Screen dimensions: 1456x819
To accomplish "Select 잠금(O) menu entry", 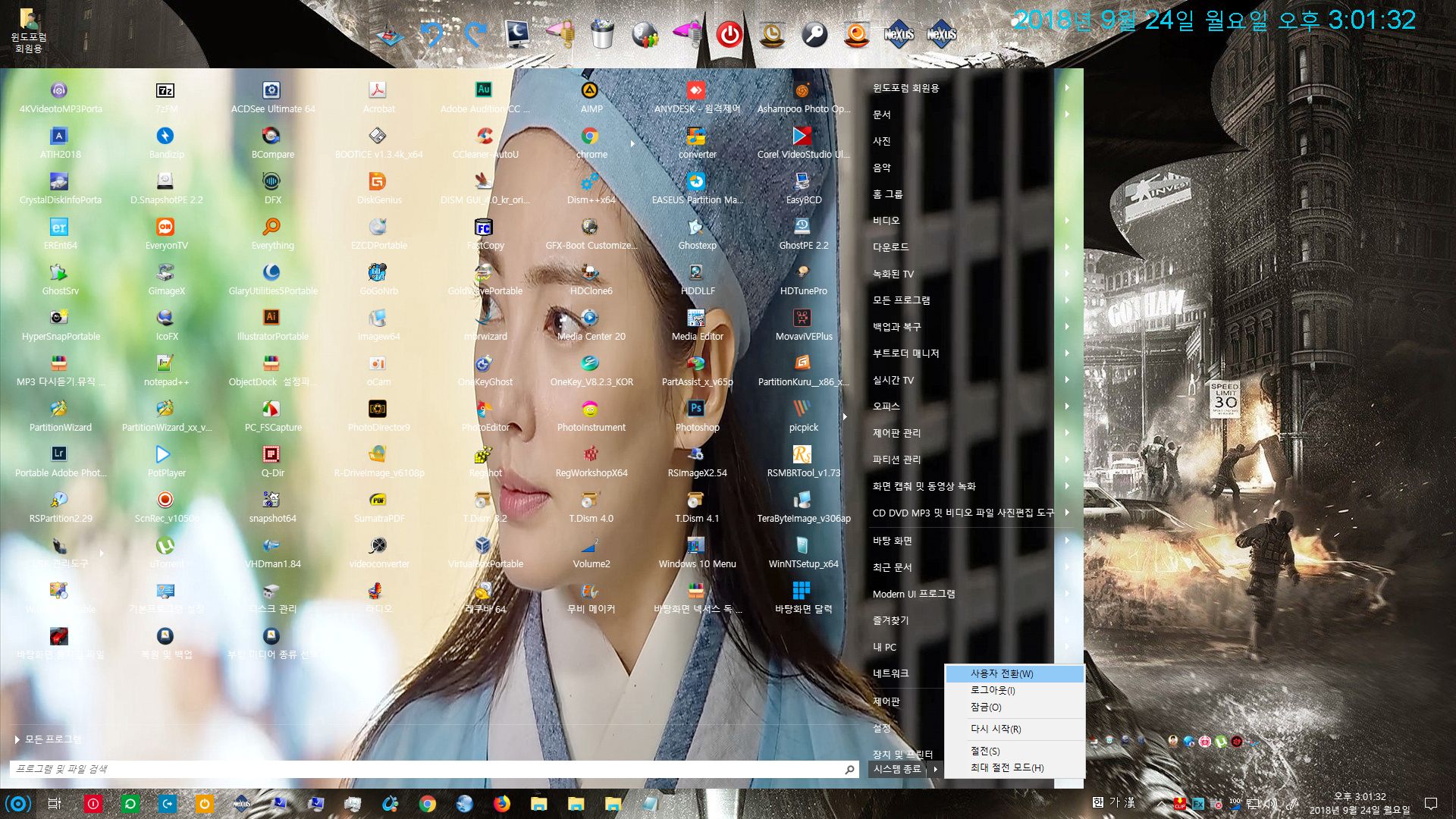I will (1015, 707).
